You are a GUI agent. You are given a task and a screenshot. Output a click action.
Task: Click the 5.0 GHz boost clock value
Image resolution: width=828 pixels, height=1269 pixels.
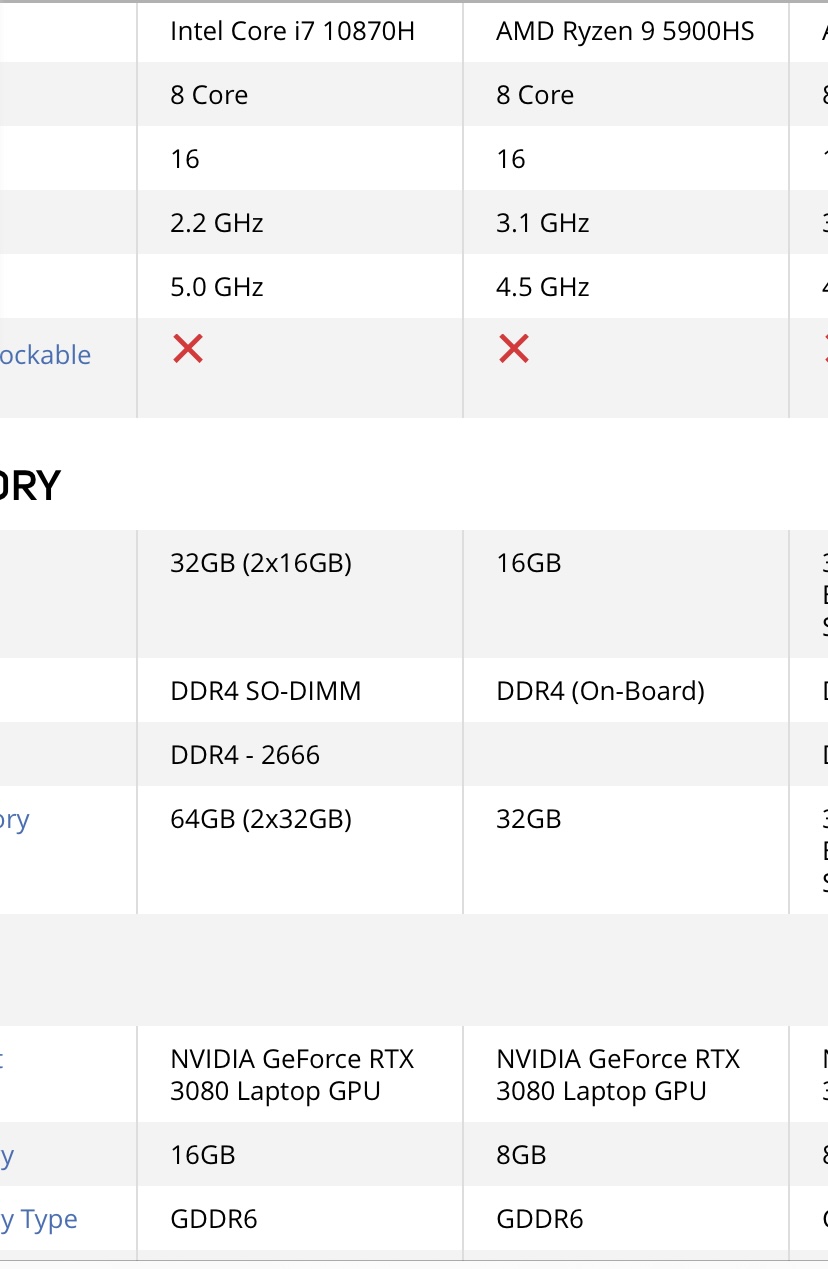(217, 287)
